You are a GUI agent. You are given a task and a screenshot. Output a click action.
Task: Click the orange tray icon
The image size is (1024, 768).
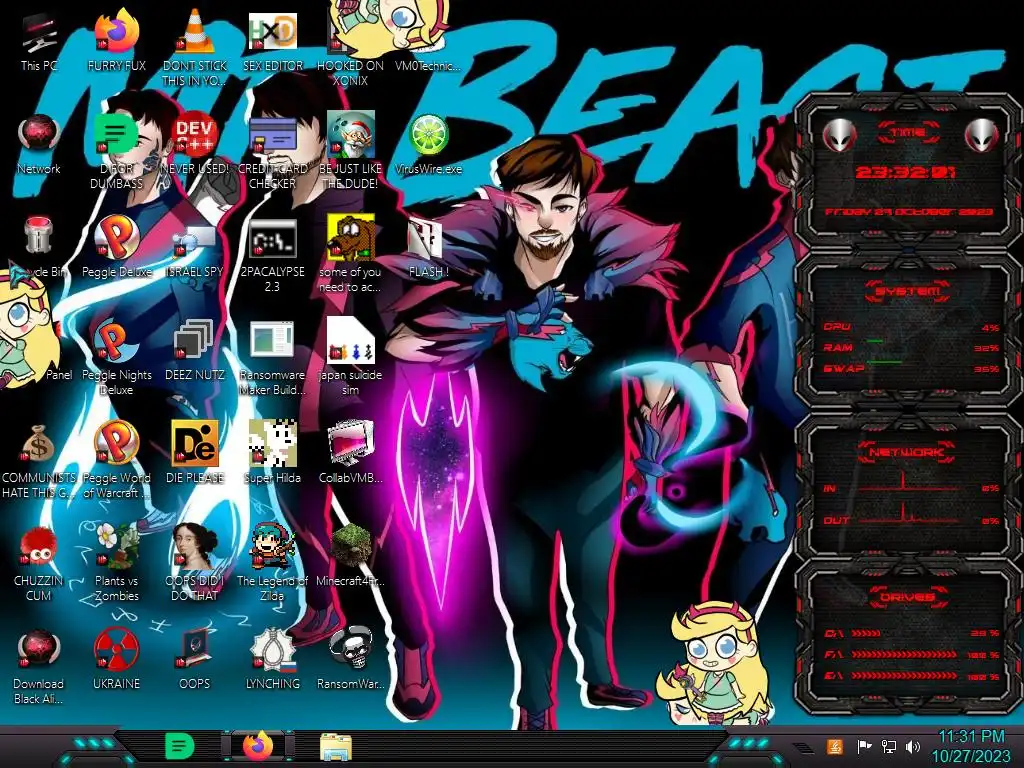coord(835,746)
